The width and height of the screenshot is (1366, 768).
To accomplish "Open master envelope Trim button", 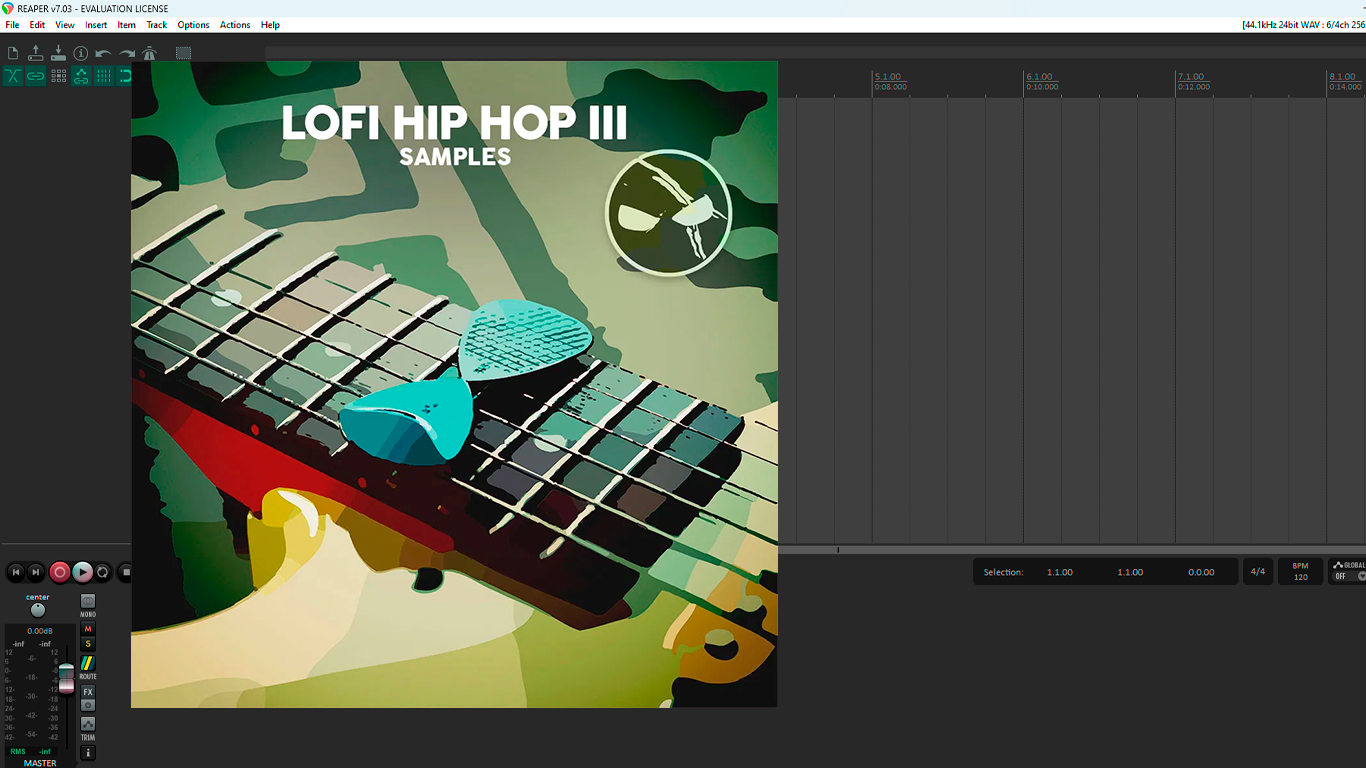I will 88,724.
